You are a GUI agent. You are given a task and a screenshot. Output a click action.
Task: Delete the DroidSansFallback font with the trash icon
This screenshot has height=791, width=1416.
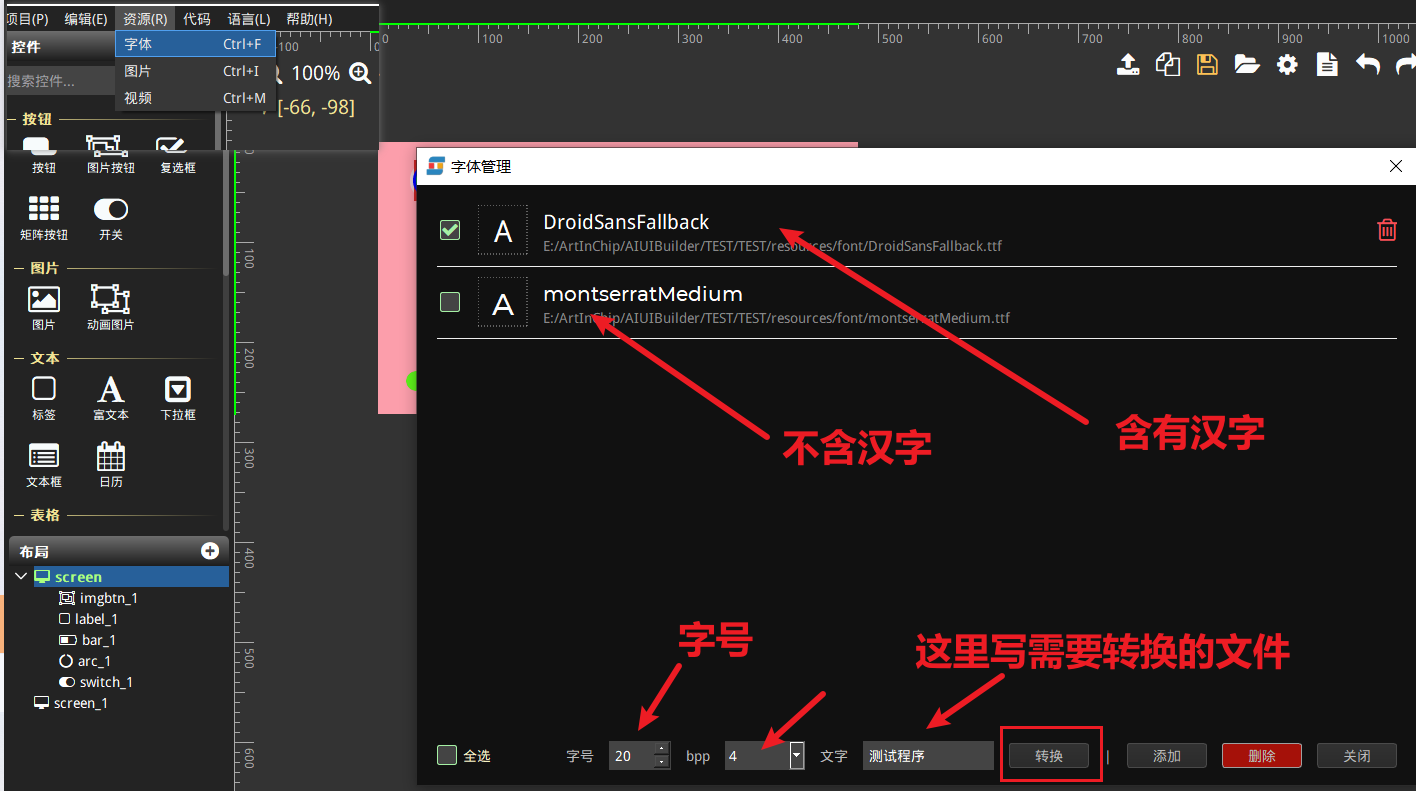point(1387,230)
